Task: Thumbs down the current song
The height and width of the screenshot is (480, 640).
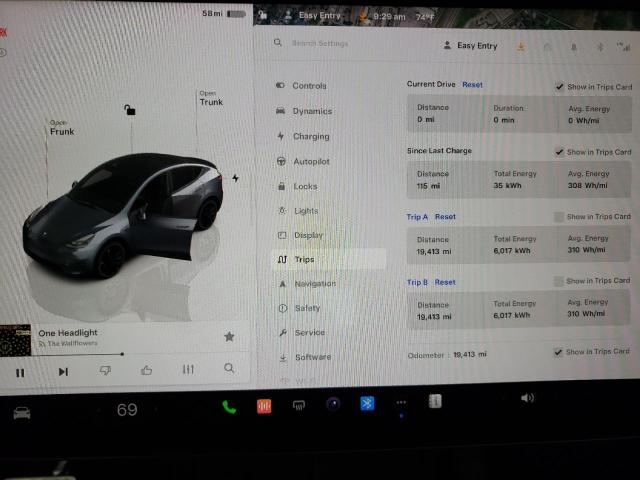Action: point(105,370)
